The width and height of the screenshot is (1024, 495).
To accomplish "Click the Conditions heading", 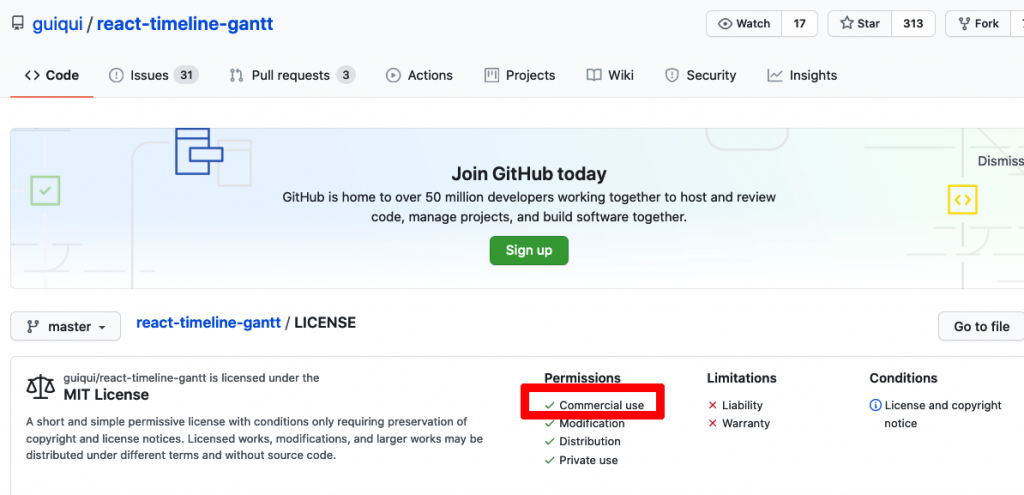I will [903, 378].
